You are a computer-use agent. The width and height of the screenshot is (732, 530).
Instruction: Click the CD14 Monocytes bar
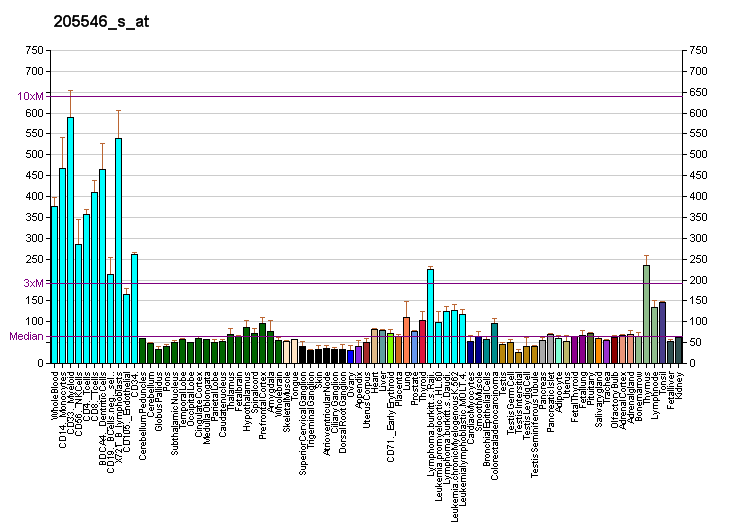pos(63,266)
